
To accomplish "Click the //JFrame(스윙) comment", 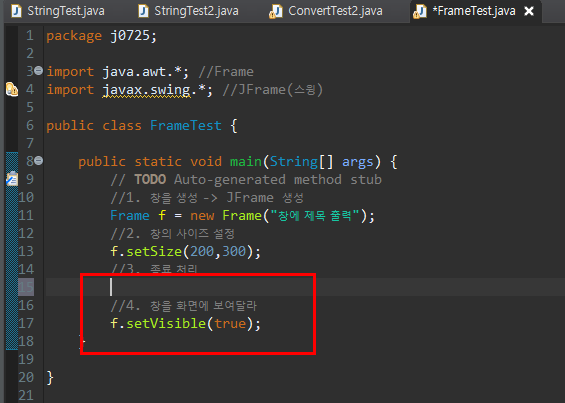I will [x=272, y=90].
